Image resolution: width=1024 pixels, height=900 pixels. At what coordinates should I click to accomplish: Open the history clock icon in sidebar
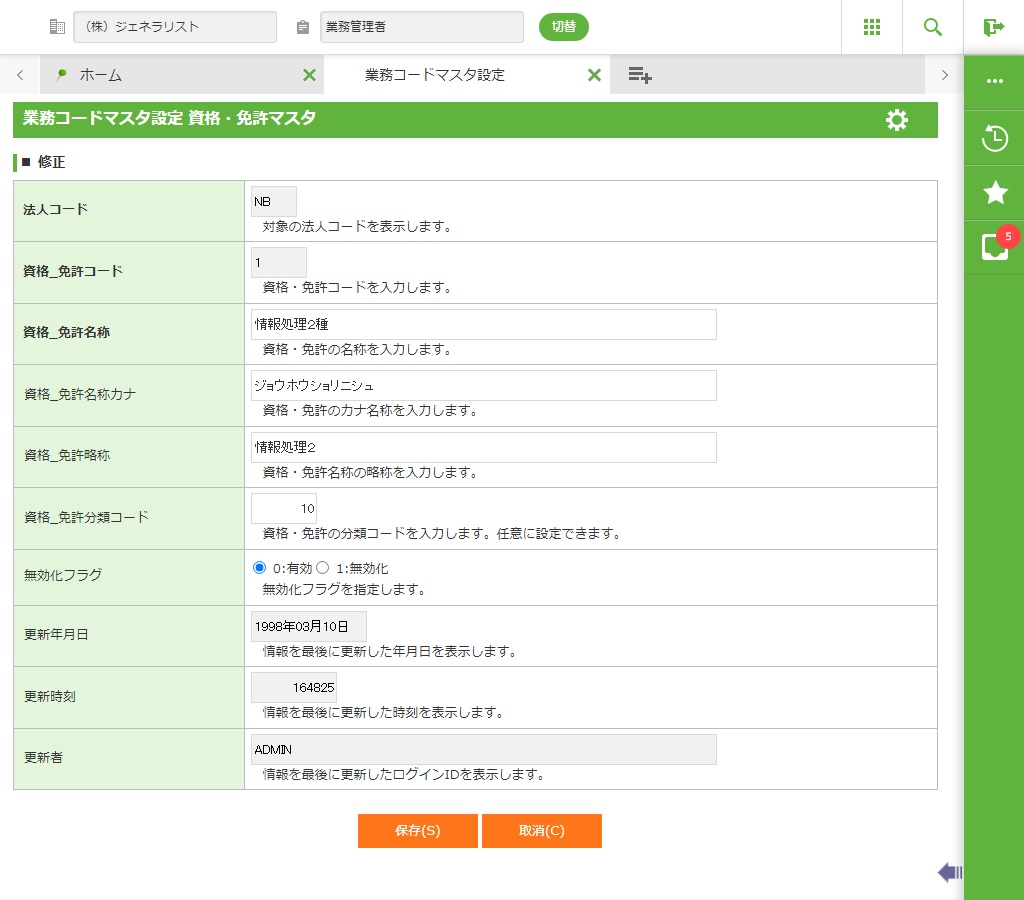point(994,138)
